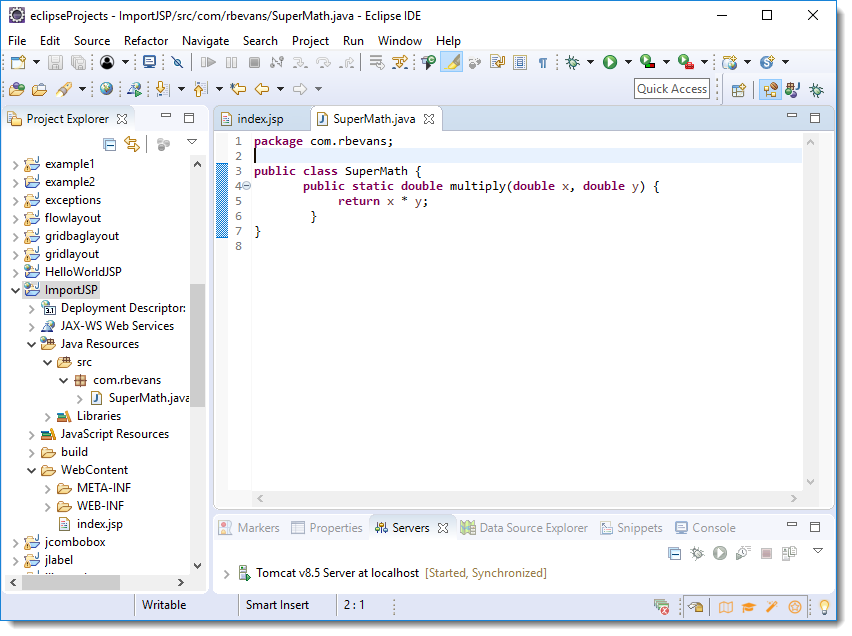The image size is (852, 636).
Task: Click the New file wizard toolbar icon
Action: tap(18, 63)
